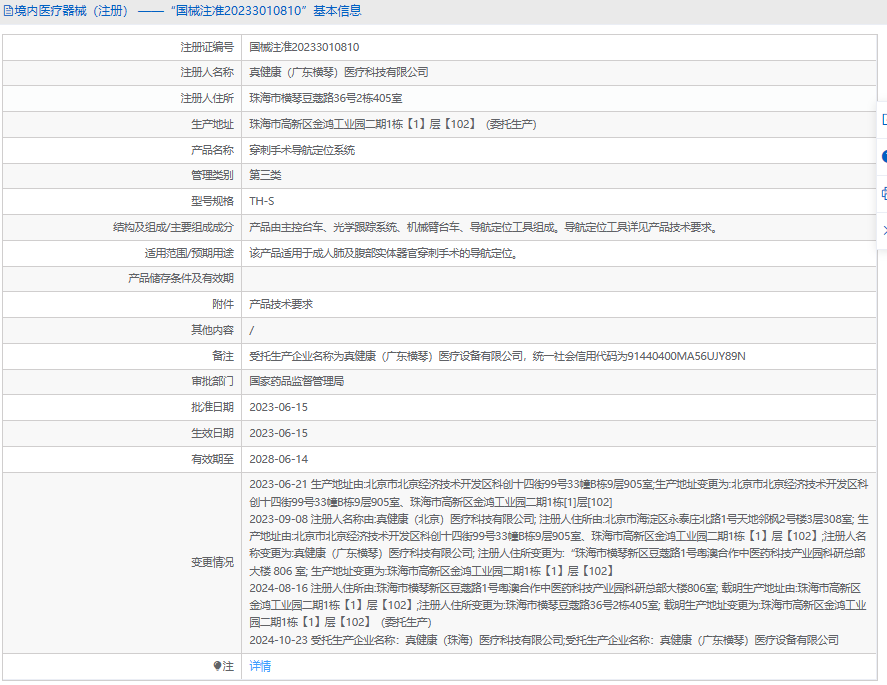The height and width of the screenshot is (685, 887).
Task: Click product name 穿刺手术导航定位系统
Action: pyautogui.click(x=302, y=150)
